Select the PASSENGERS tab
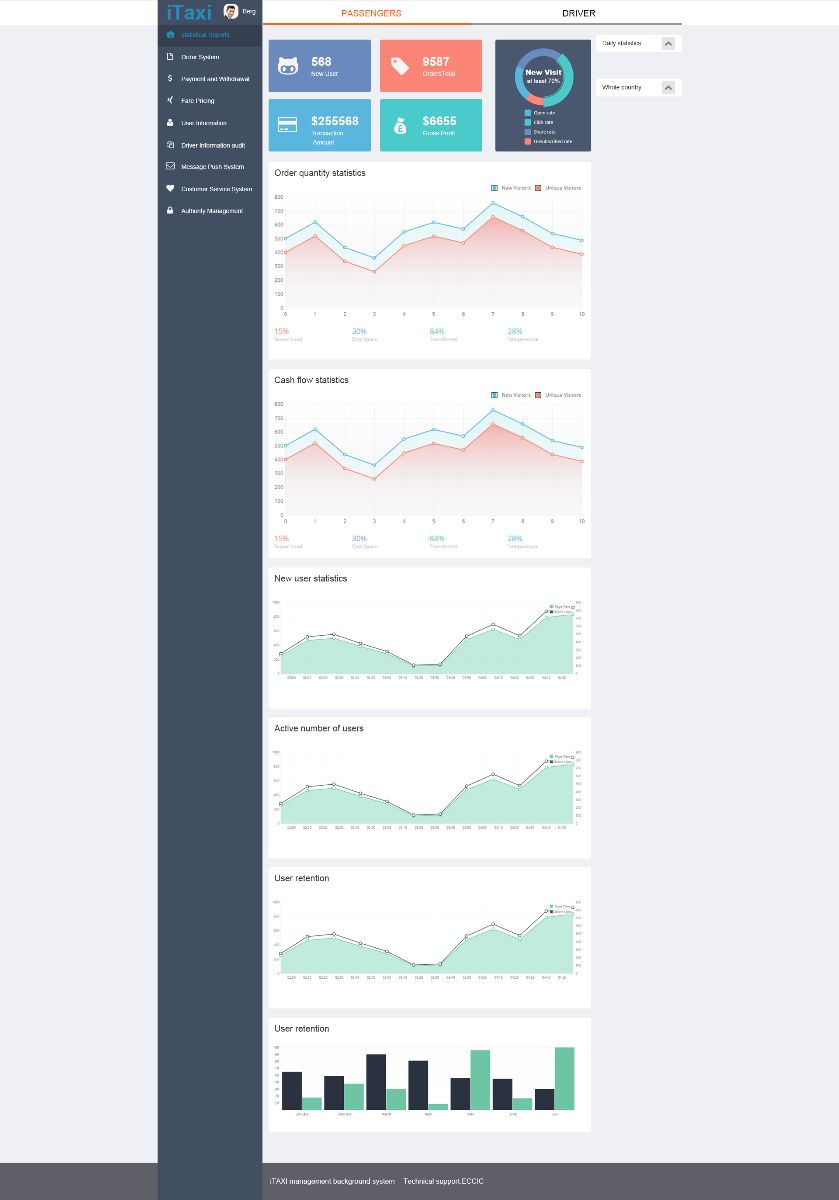 point(371,13)
